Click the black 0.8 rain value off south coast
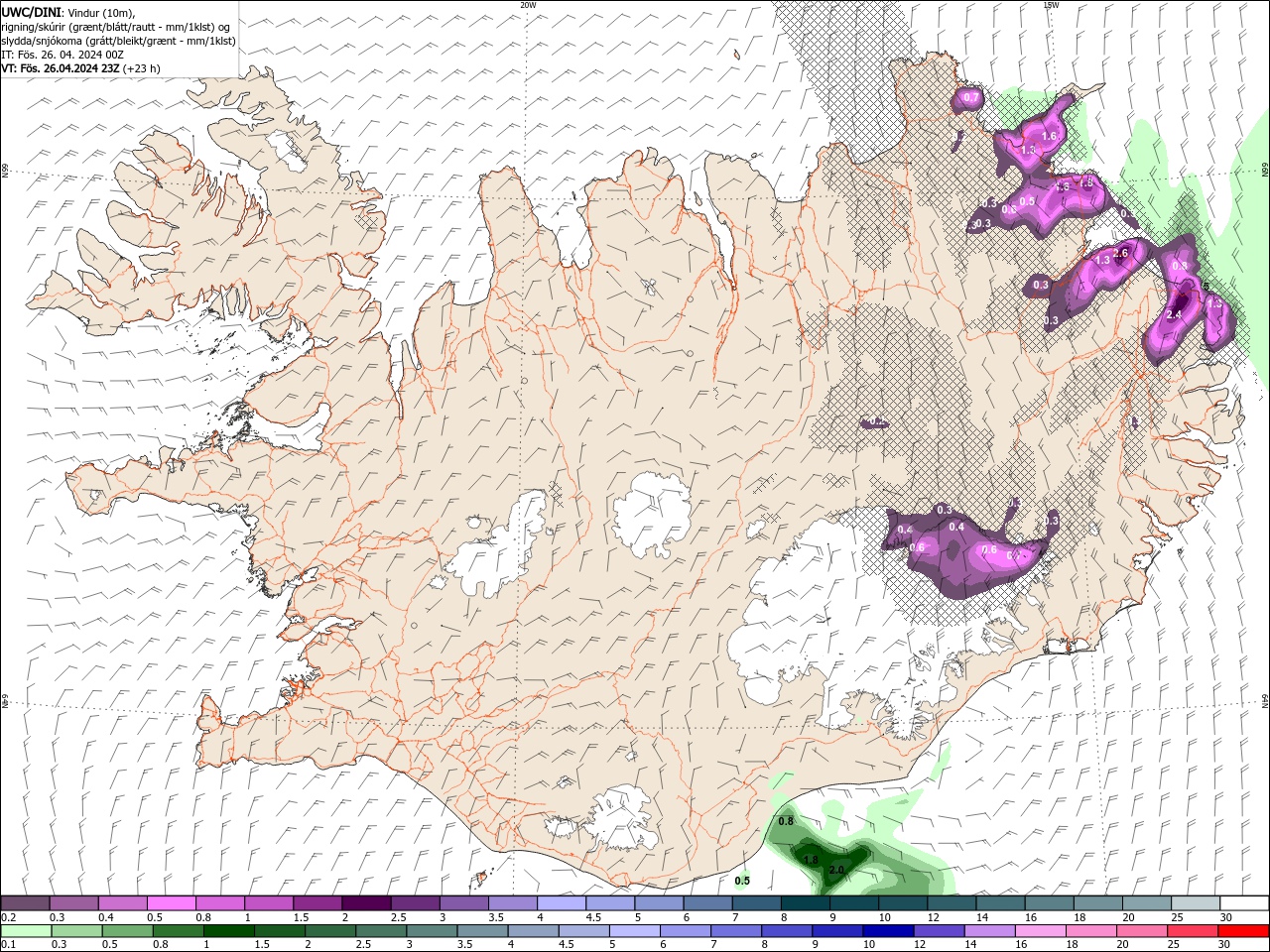 click(x=786, y=821)
